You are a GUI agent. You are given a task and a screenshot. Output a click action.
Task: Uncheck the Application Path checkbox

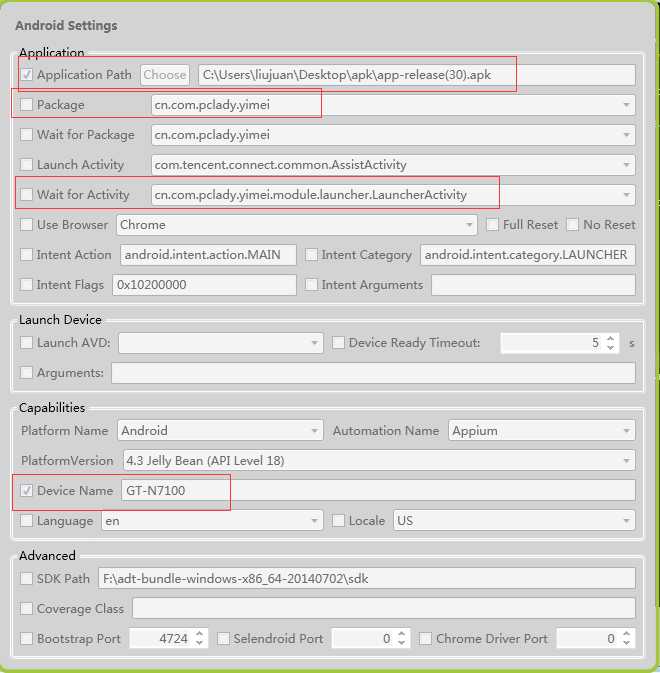27,75
